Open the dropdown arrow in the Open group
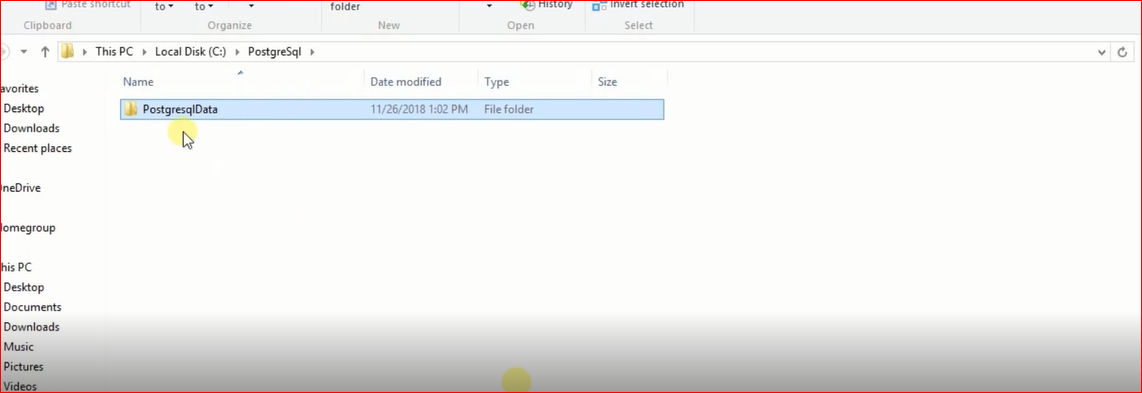 pos(489,7)
